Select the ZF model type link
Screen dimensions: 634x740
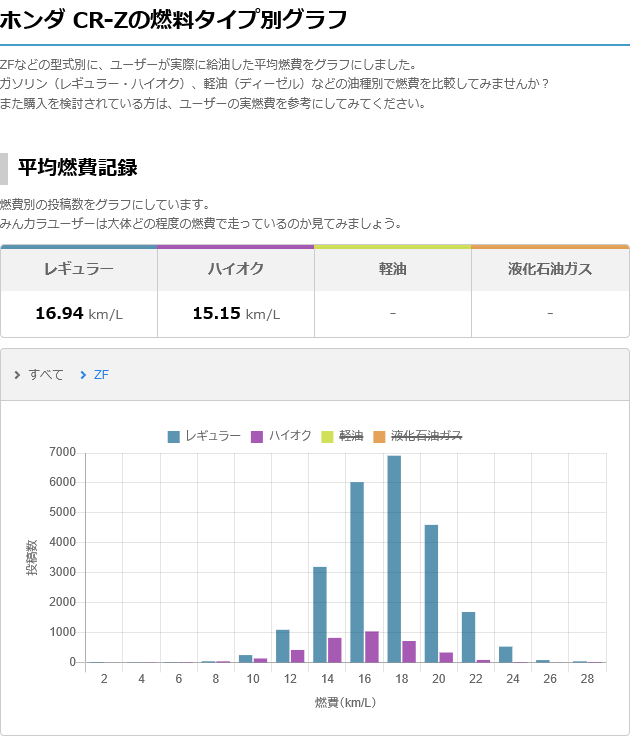(101, 375)
